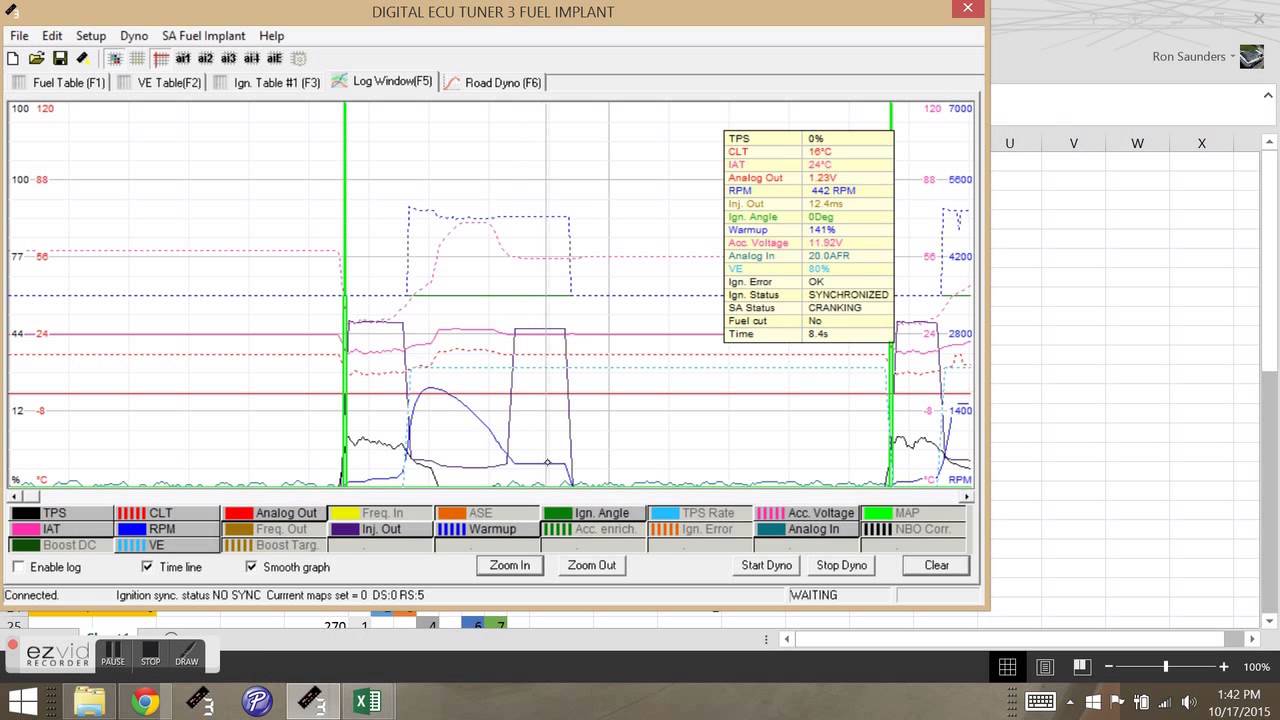Open the touch keyboard tray icon
The image size is (1280, 720).
pyautogui.click(x=1040, y=701)
